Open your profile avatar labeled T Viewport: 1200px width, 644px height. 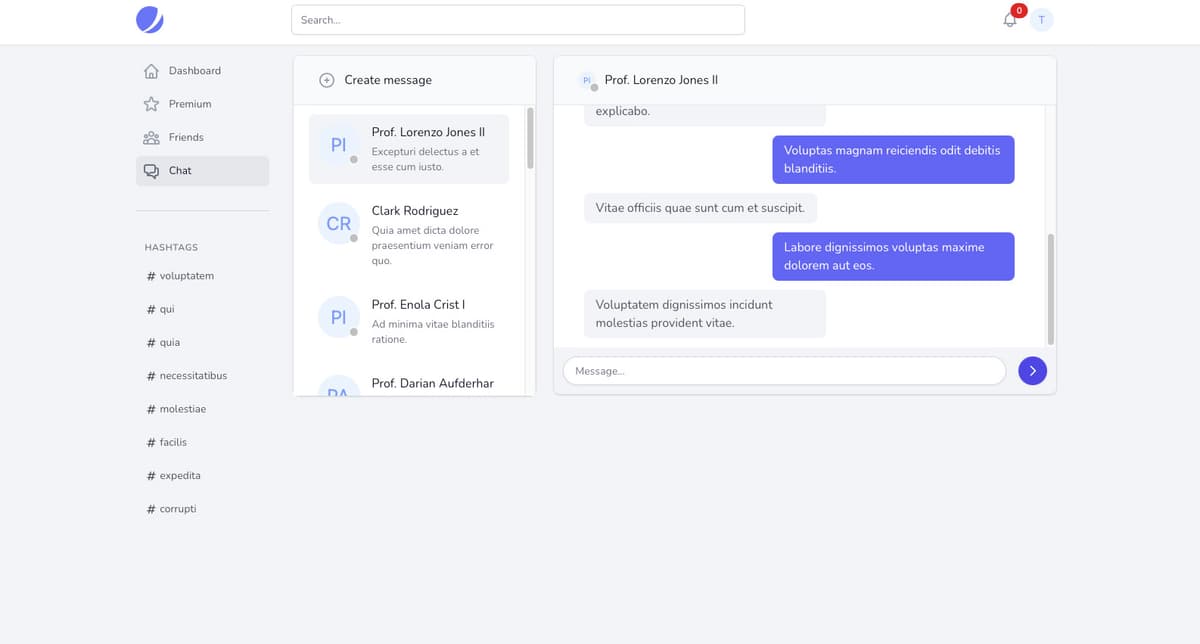[1041, 19]
